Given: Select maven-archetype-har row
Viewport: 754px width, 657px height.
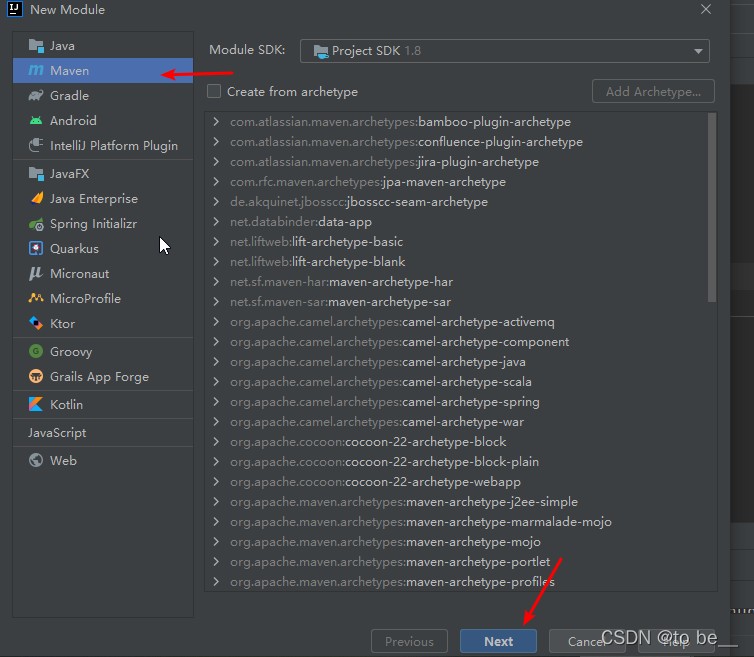Looking at the screenshot, I should coord(456,282).
